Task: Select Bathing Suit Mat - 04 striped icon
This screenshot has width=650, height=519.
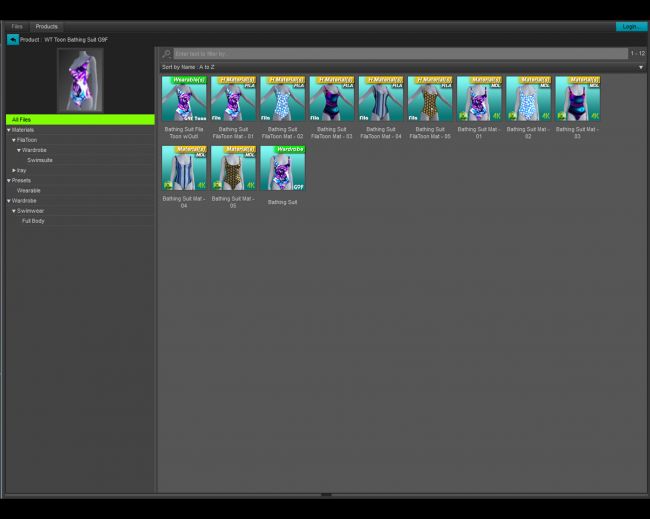Action: (184, 169)
